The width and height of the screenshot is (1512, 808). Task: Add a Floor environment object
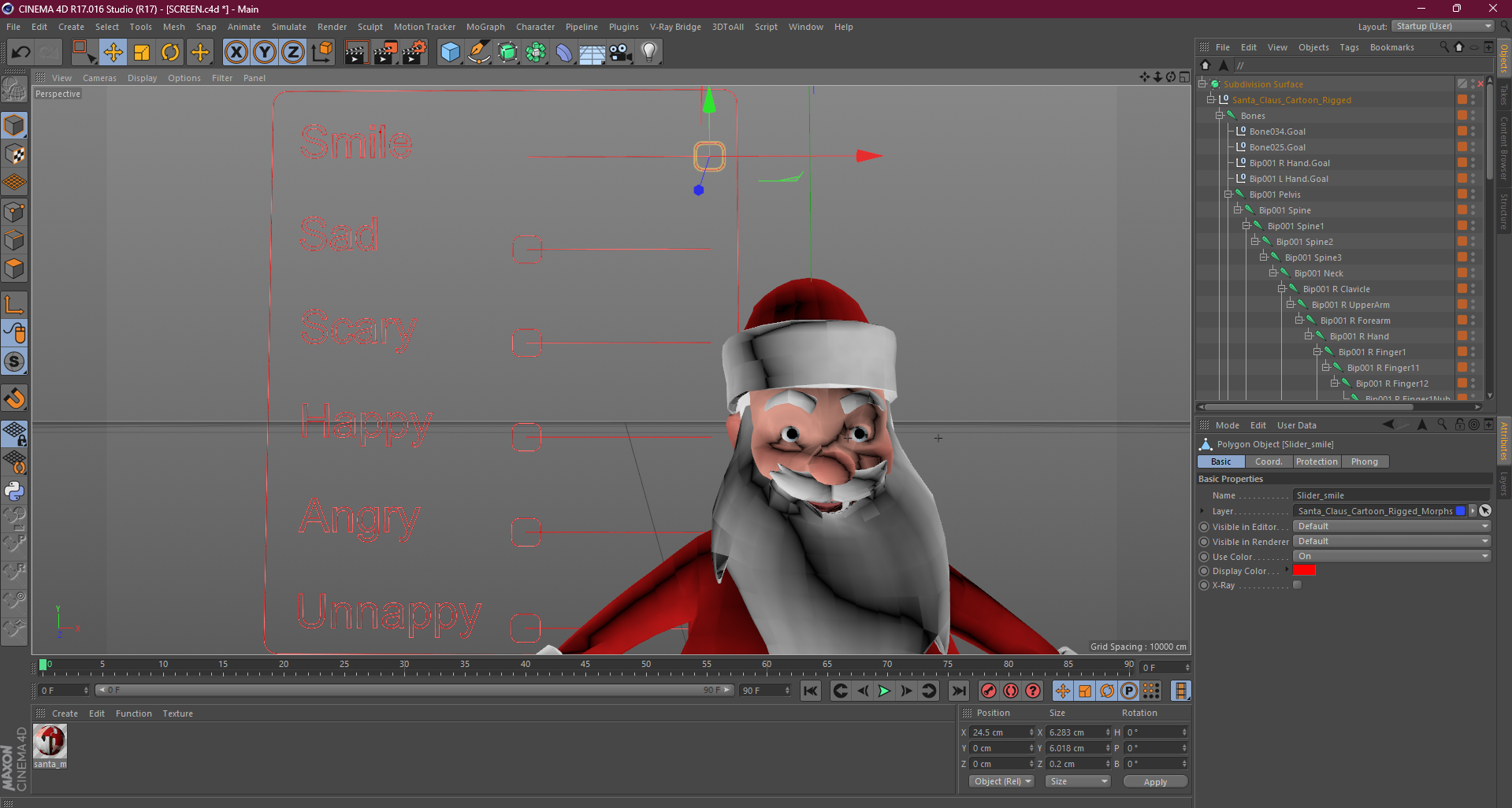click(x=593, y=53)
